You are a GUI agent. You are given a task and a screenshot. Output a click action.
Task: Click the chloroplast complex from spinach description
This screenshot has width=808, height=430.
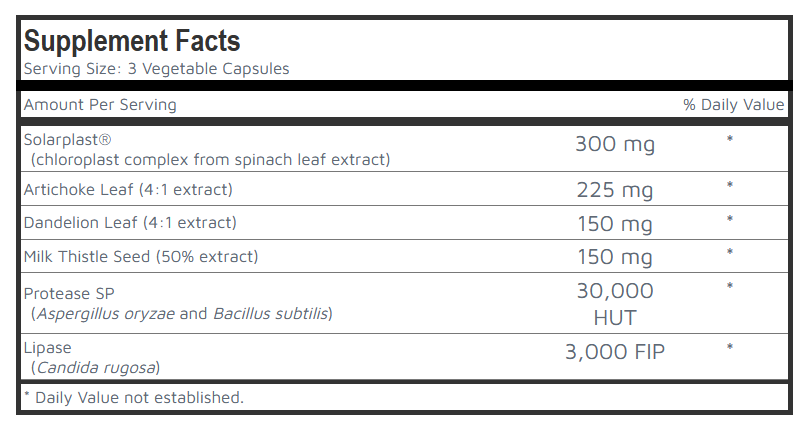(x=210, y=159)
